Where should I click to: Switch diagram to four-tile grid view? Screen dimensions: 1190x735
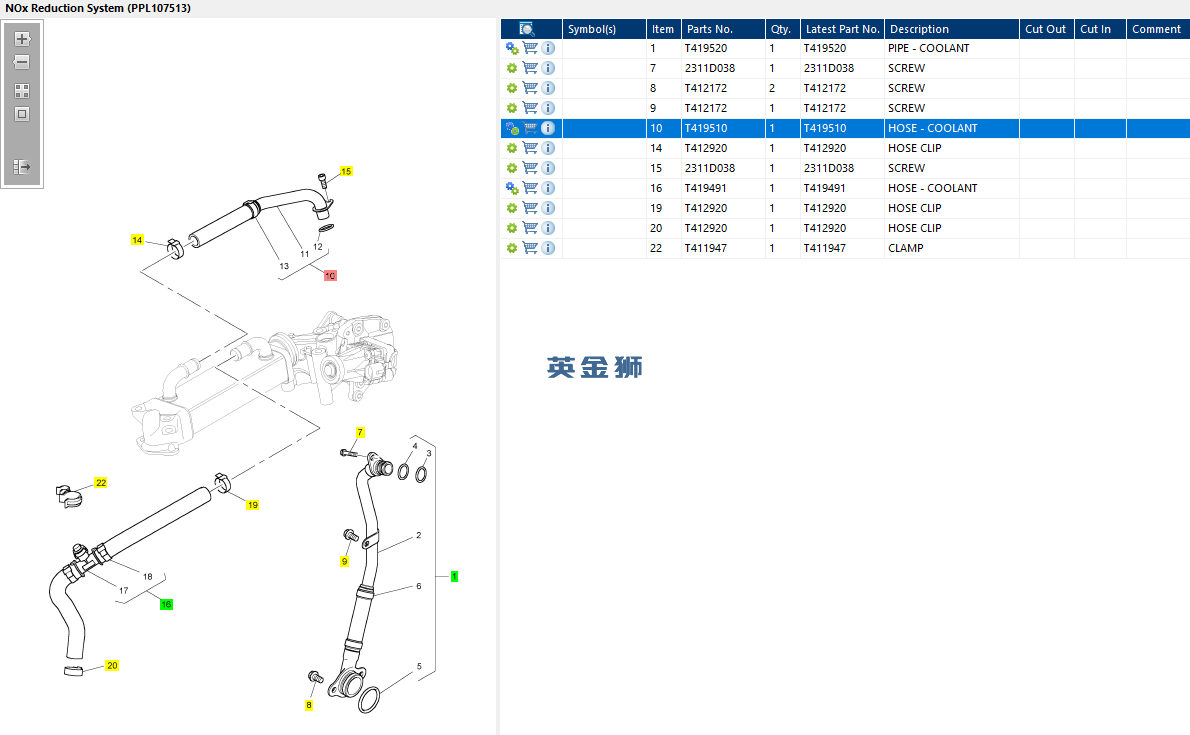[22, 91]
